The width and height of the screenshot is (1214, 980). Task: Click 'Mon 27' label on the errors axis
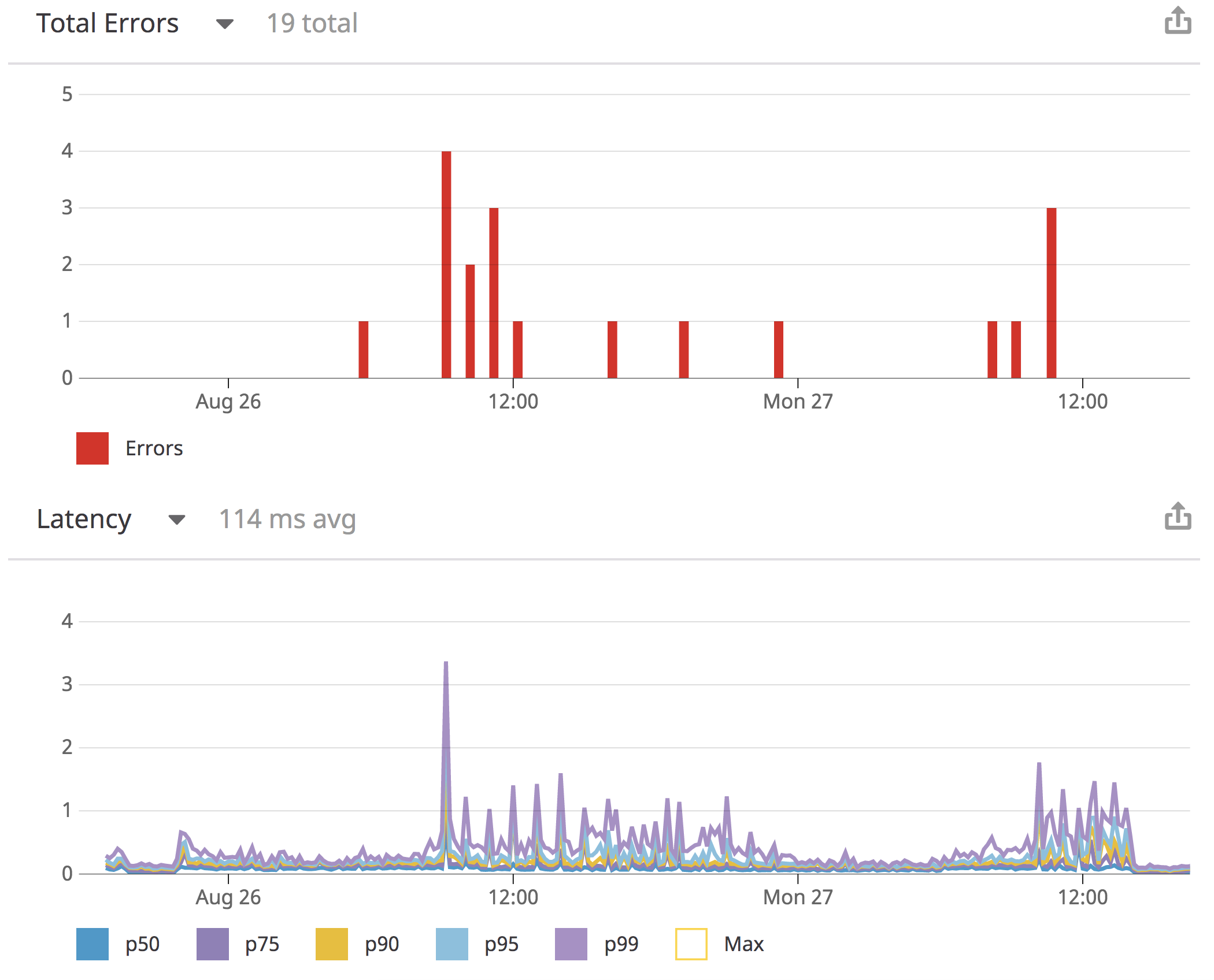(798, 402)
